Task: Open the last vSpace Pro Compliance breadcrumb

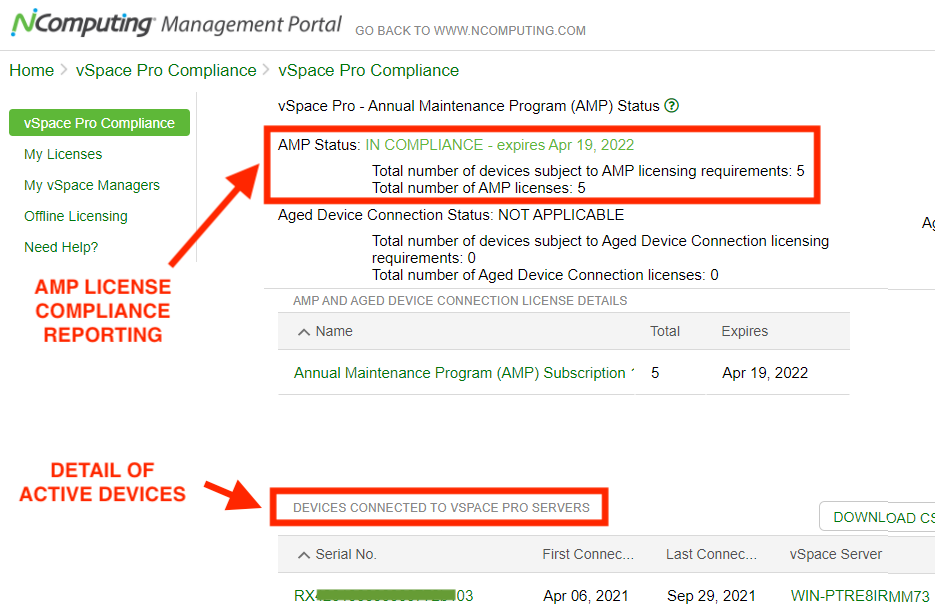Action: click(x=369, y=70)
